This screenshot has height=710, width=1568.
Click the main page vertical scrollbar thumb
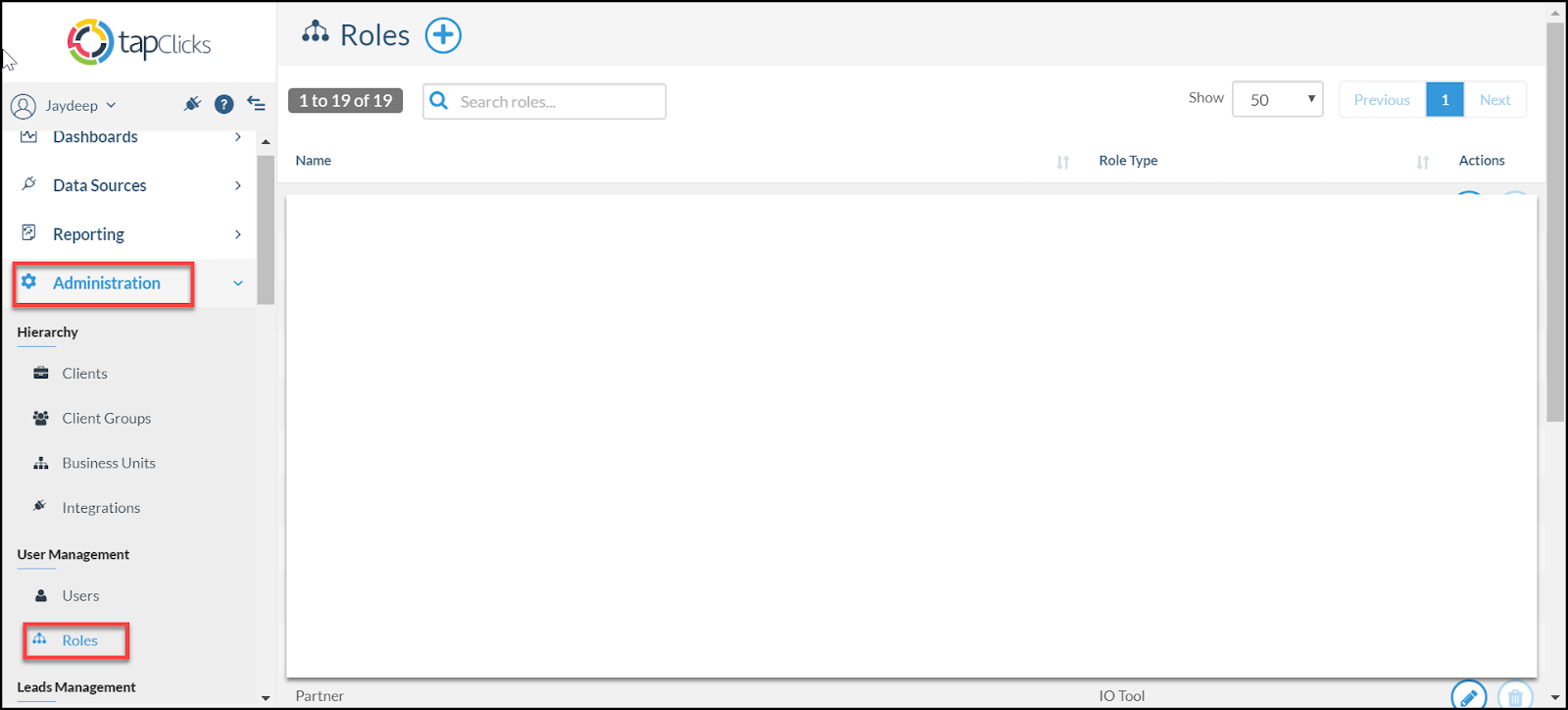[x=1555, y=222]
